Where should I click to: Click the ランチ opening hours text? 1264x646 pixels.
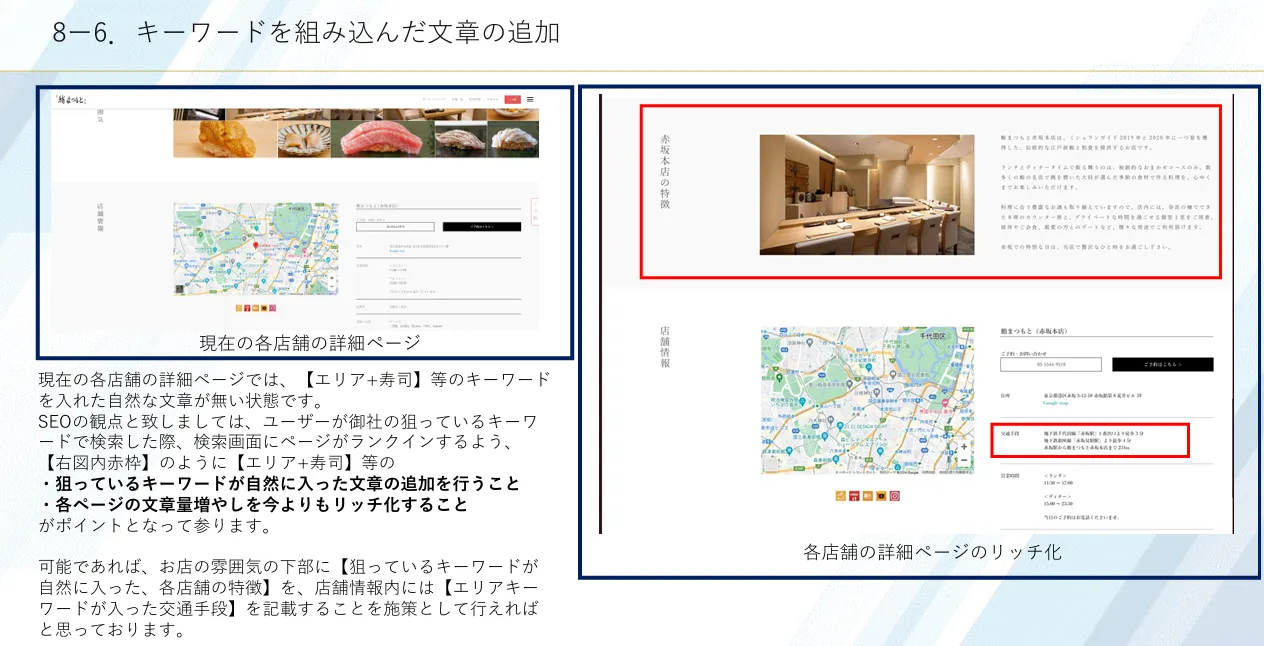coord(1060,481)
